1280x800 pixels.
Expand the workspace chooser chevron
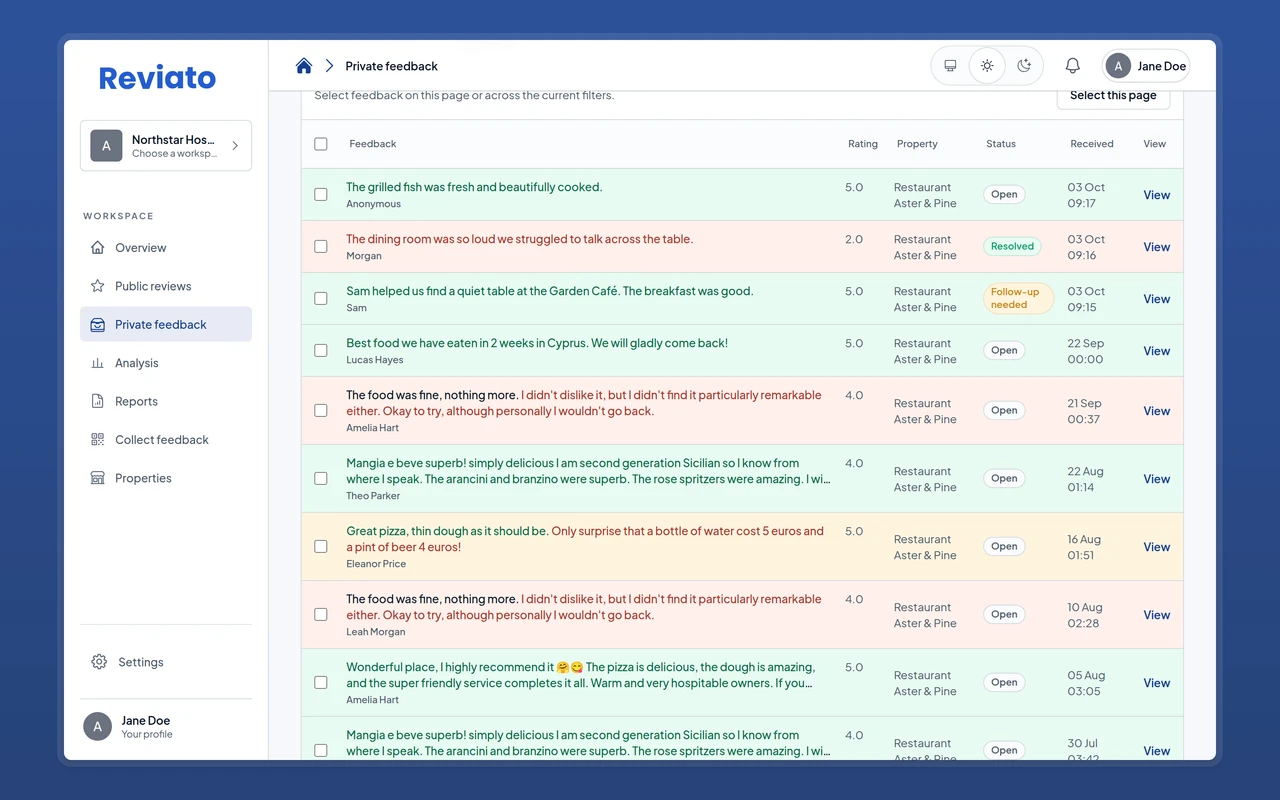pyautogui.click(x=235, y=146)
